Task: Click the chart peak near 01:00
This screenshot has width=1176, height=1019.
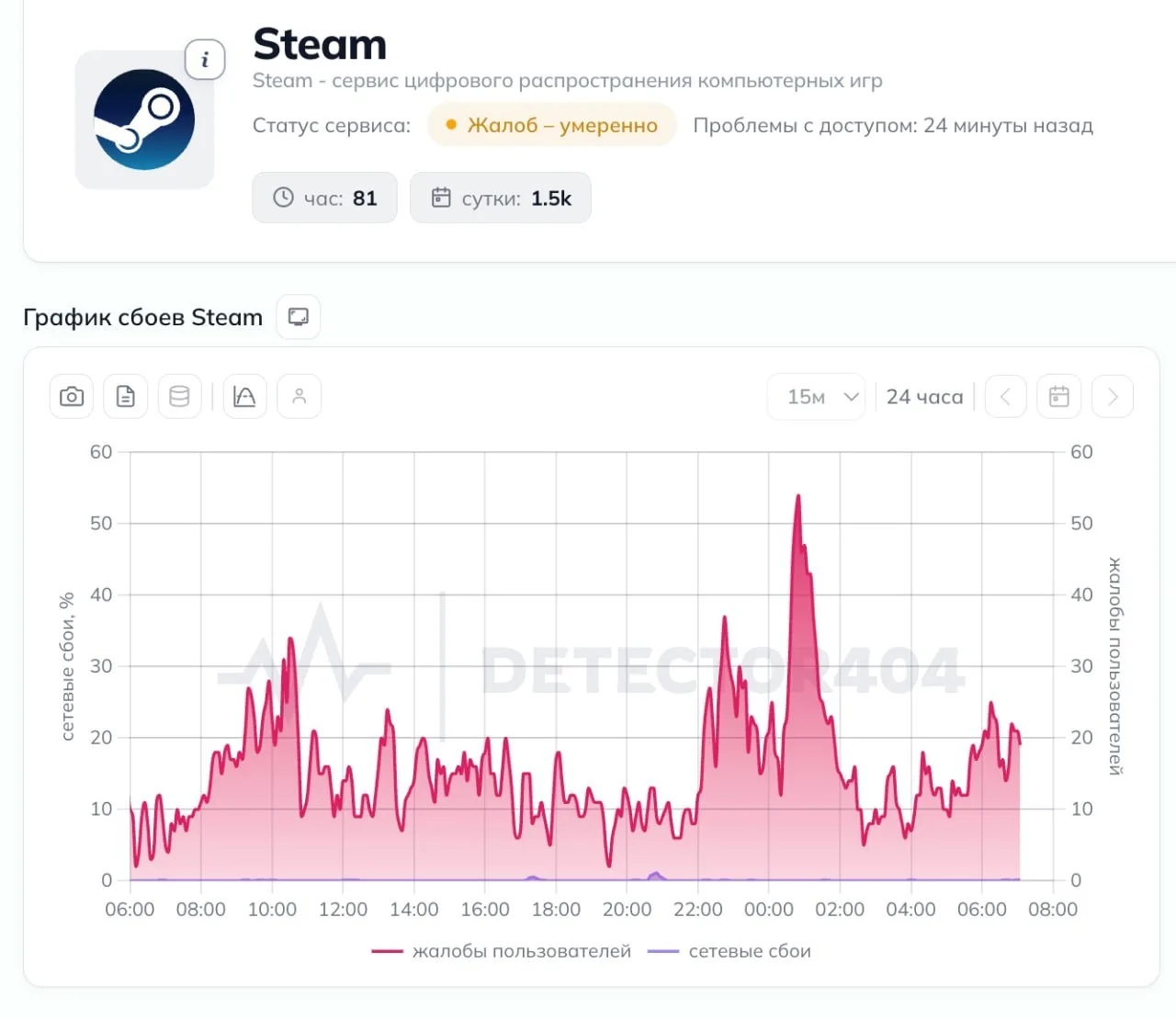Action: [797, 497]
